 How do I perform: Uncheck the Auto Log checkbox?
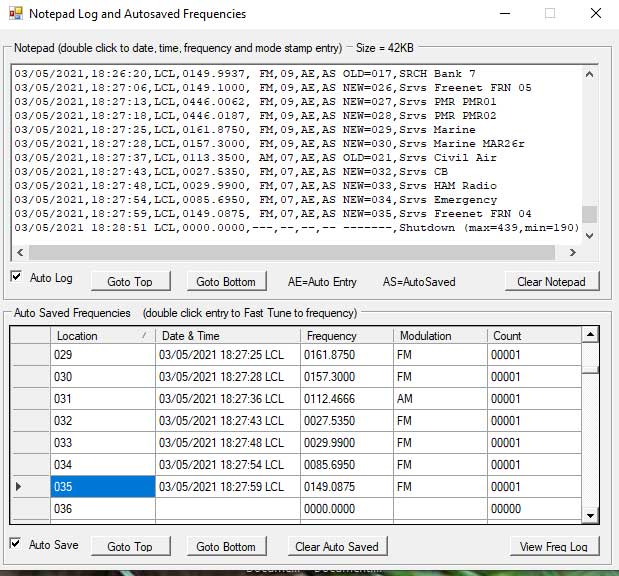point(16,276)
